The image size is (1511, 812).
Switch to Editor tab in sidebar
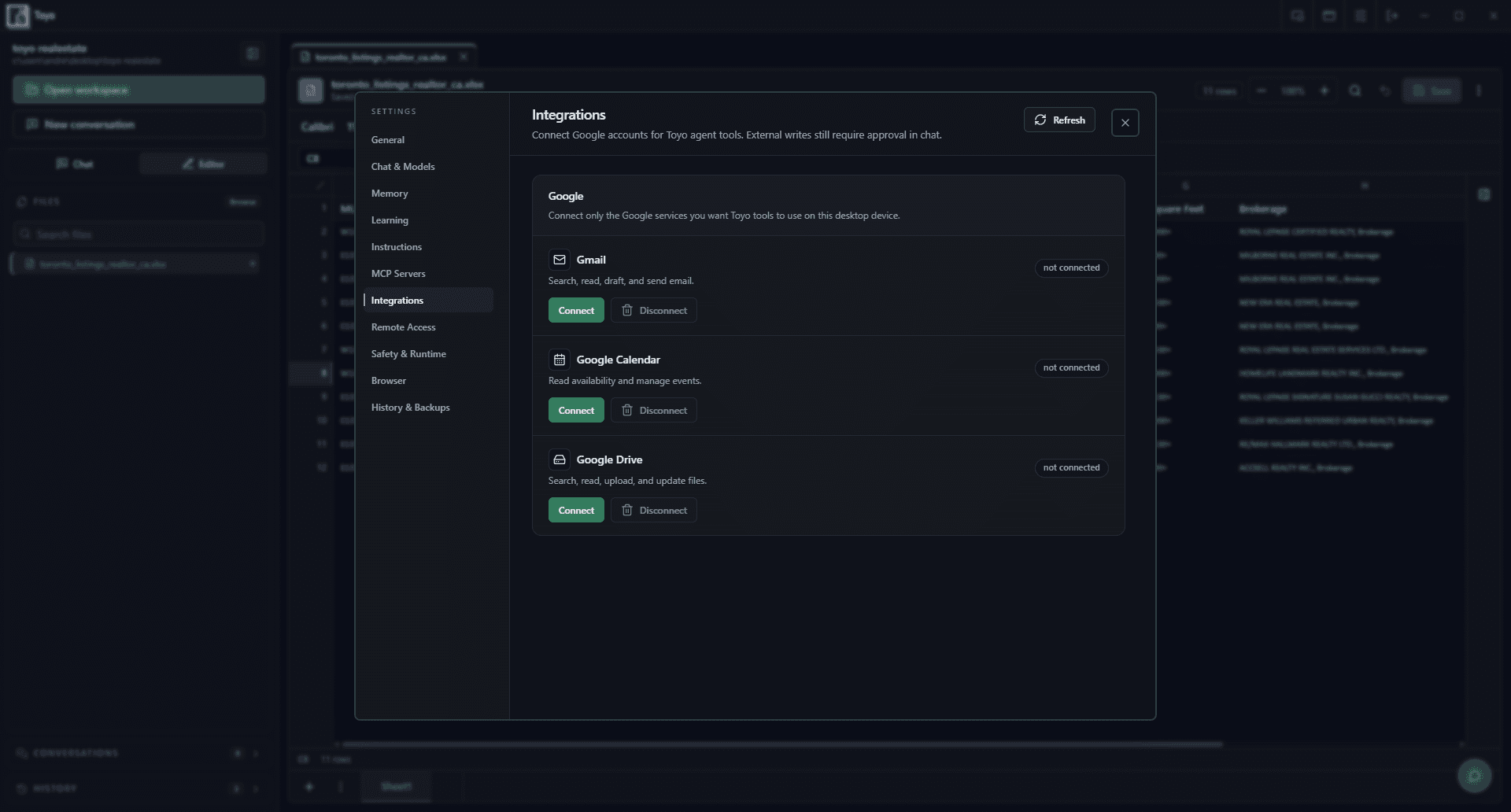click(203, 164)
